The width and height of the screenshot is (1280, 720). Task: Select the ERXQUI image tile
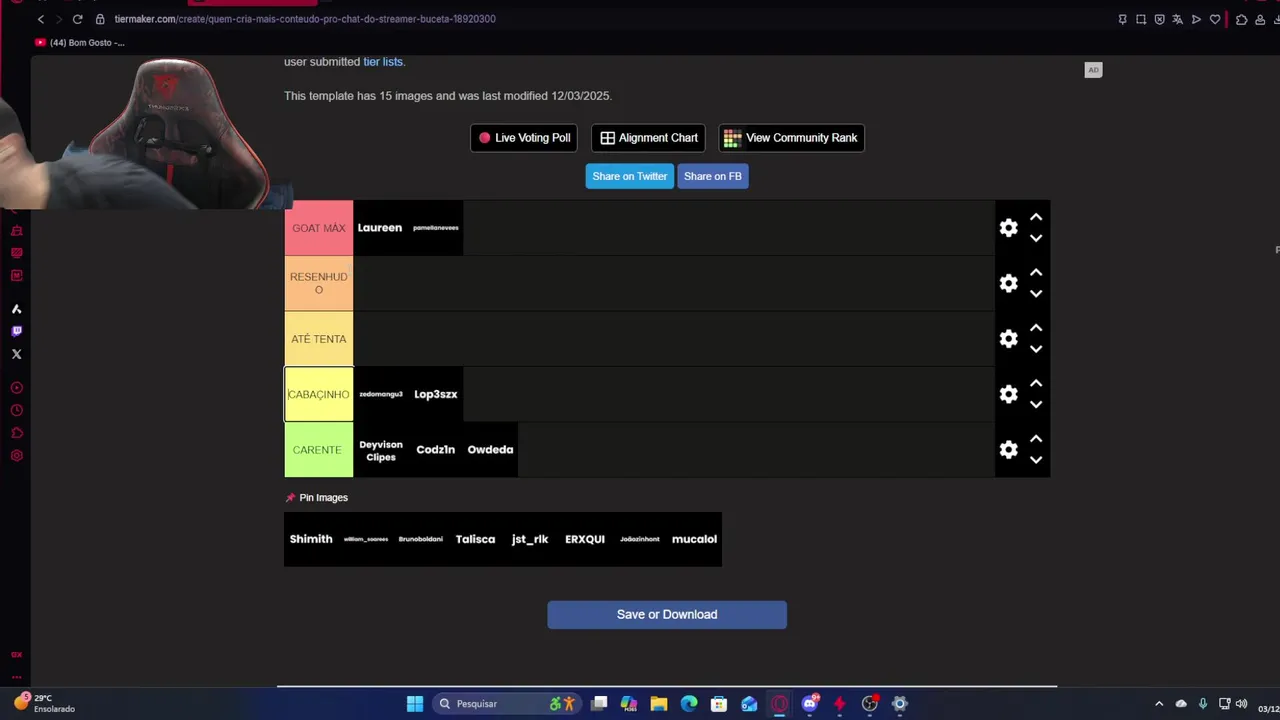585,539
